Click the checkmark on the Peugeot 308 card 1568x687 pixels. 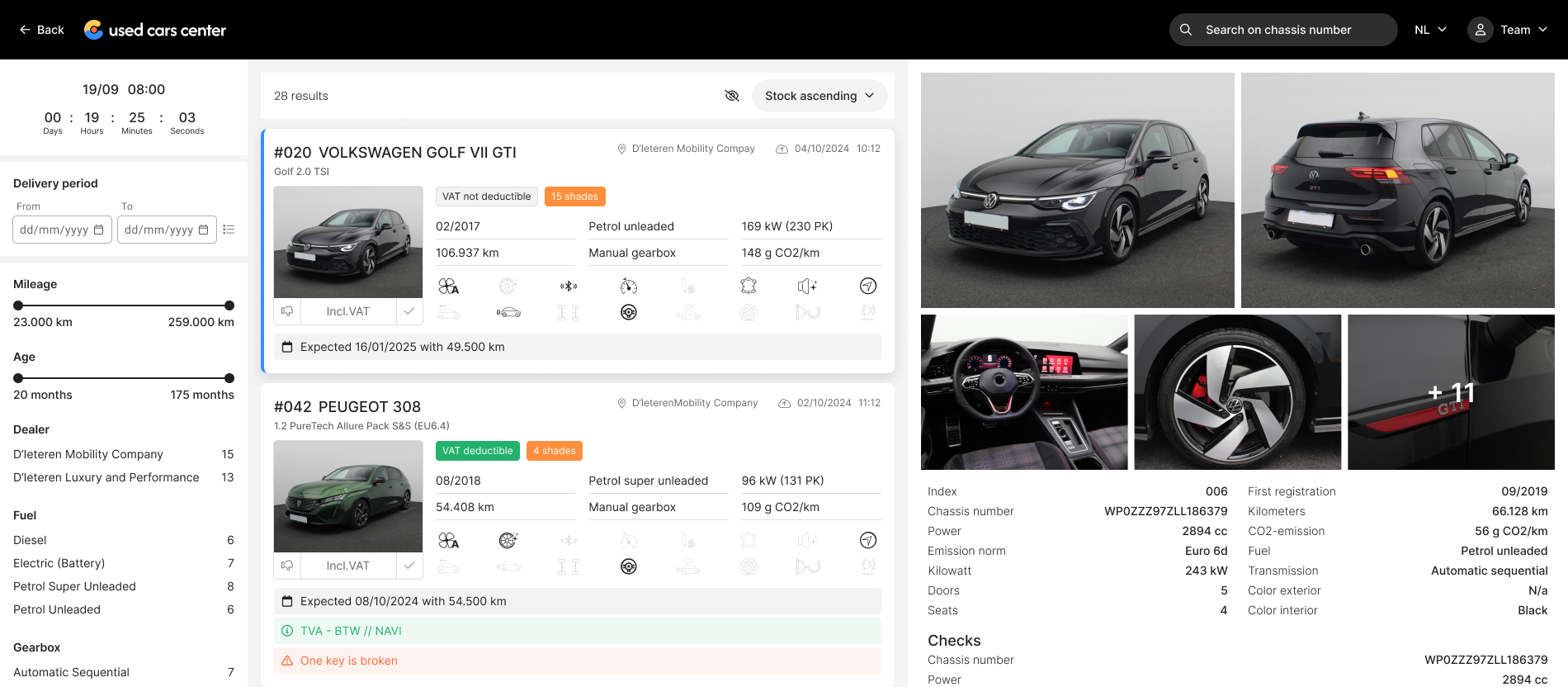click(x=409, y=566)
